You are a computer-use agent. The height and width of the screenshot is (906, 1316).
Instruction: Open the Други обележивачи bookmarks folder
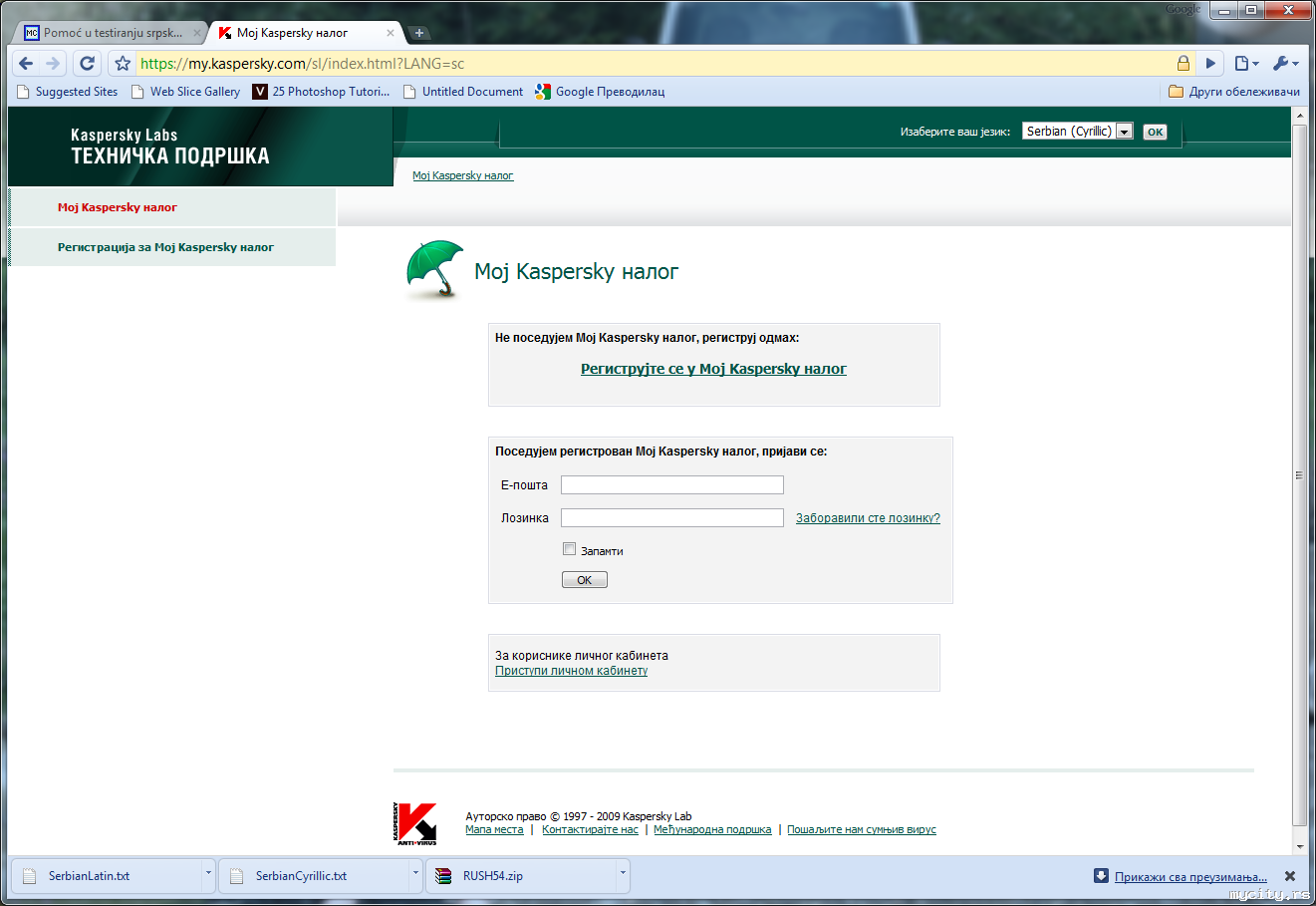(1234, 92)
